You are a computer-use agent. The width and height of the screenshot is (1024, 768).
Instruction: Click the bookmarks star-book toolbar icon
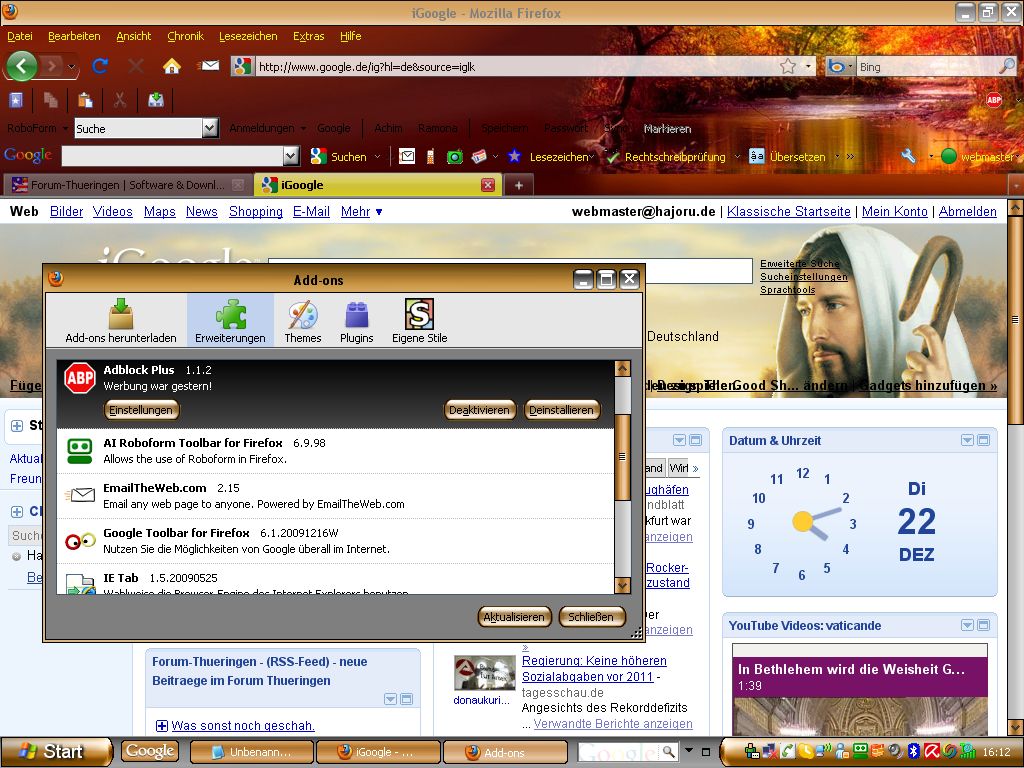coord(16,100)
